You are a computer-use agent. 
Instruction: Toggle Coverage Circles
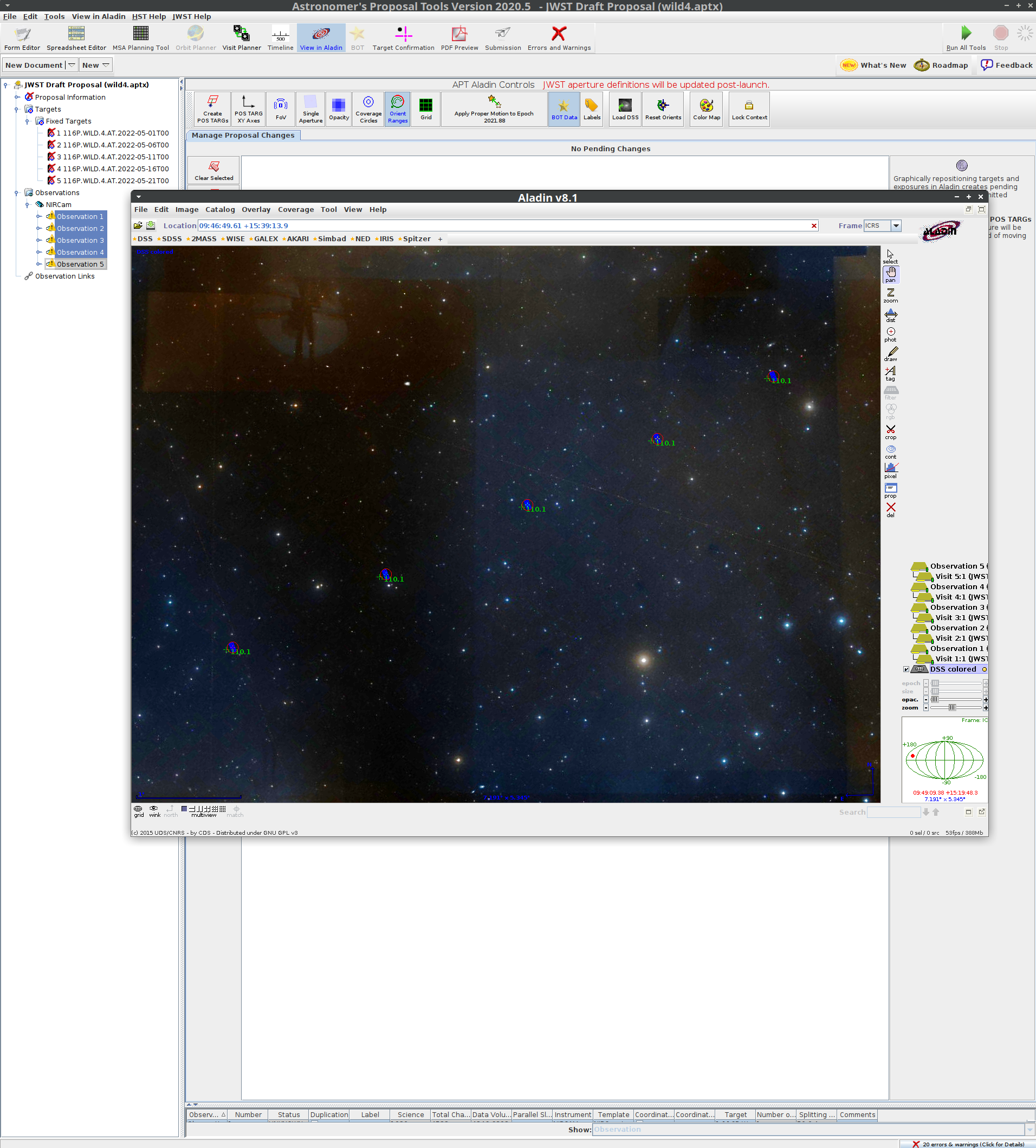click(x=368, y=109)
